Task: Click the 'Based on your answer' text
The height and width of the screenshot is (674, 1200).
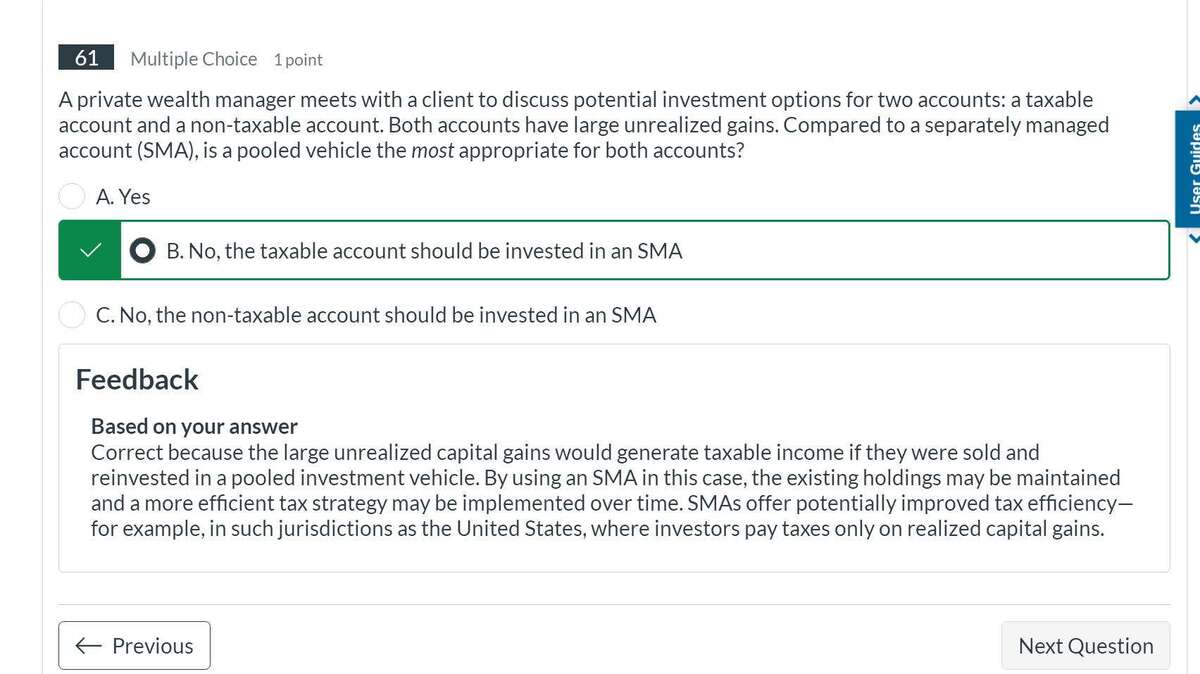Action: [x=194, y=427]
